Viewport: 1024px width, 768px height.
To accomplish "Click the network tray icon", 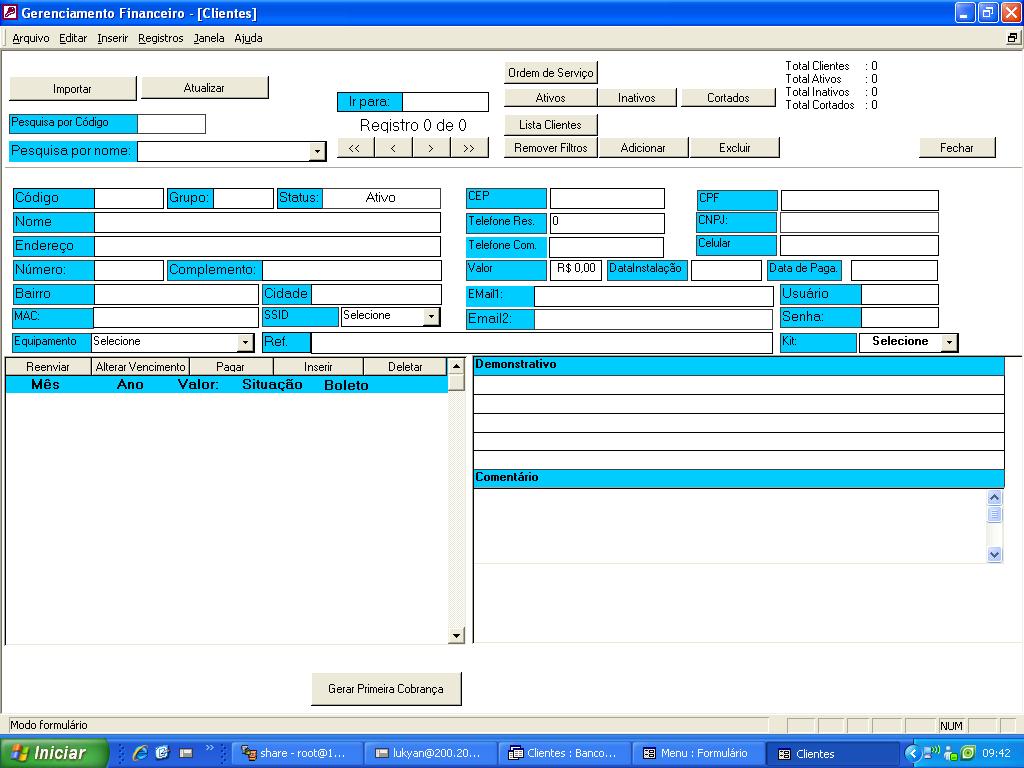I will tap(932, 753).
